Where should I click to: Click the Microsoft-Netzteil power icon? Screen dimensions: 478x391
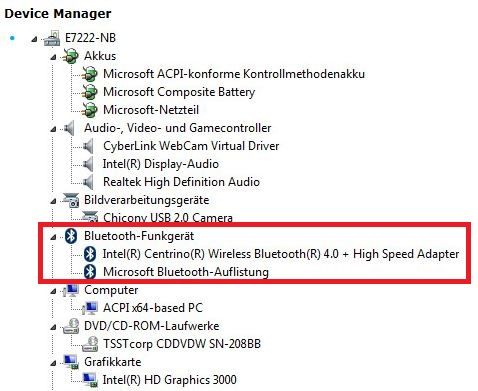click(x=90, y=110)
